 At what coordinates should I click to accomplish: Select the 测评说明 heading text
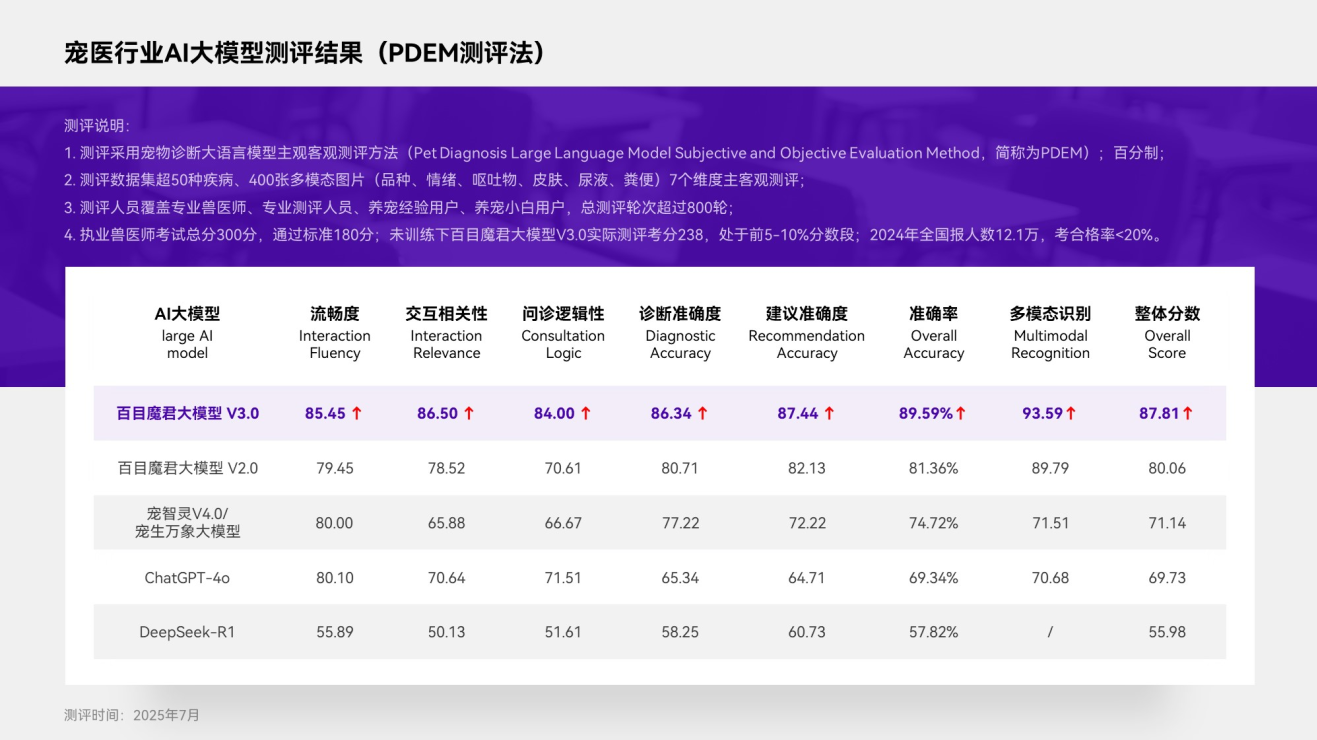click(97, 126)
